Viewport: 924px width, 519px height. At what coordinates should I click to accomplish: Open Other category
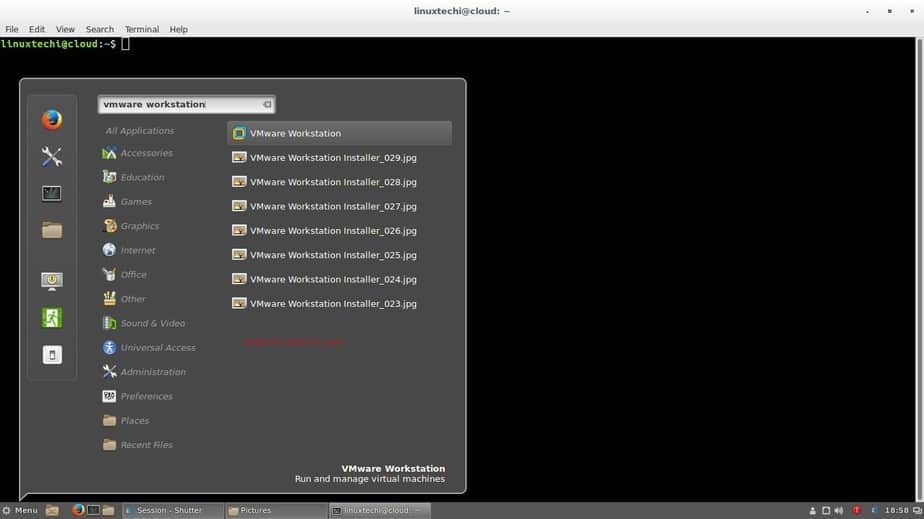click(124, 299)
